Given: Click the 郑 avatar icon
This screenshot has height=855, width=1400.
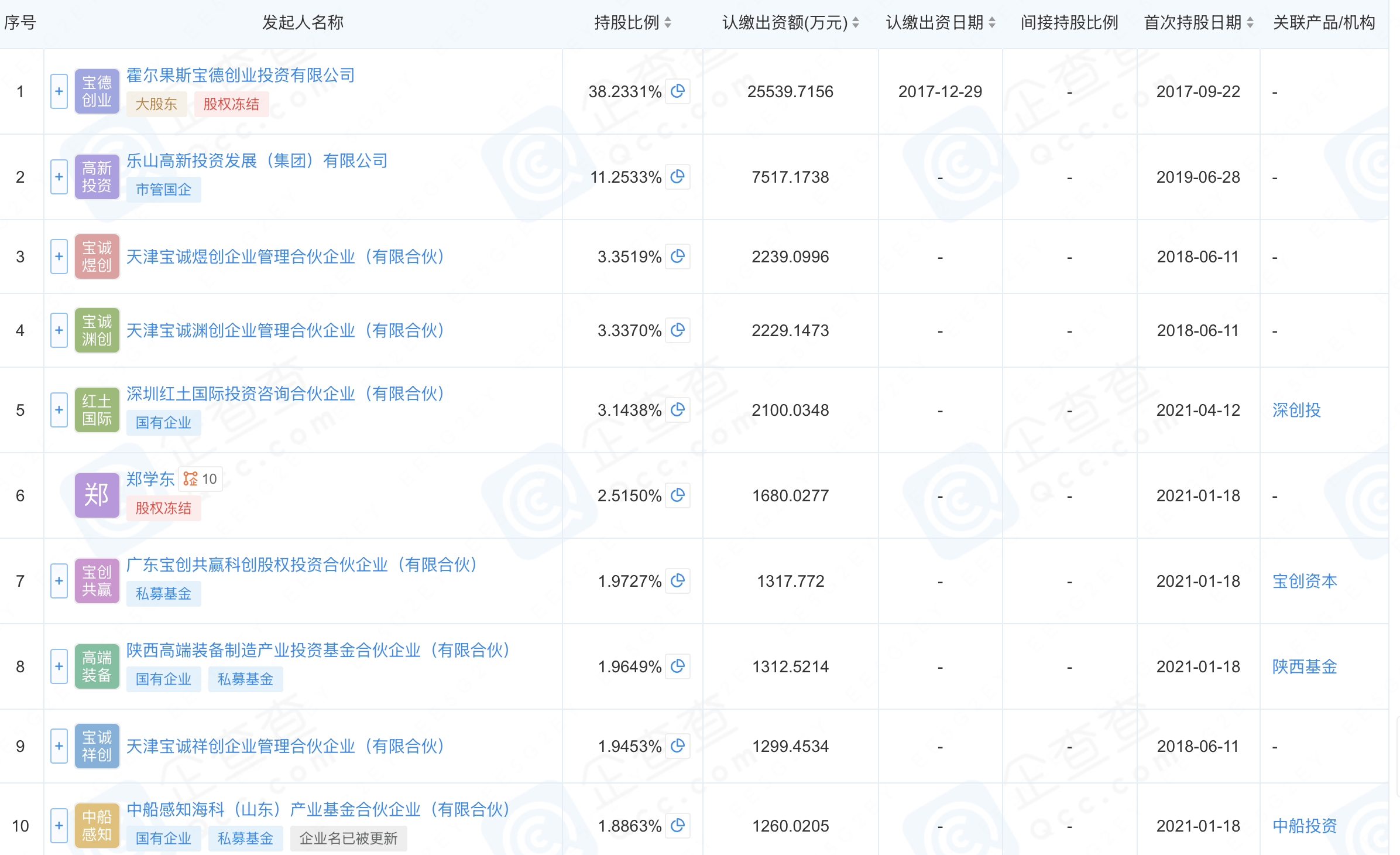Looking at the screenshot, I should click(x=97, y=495).
